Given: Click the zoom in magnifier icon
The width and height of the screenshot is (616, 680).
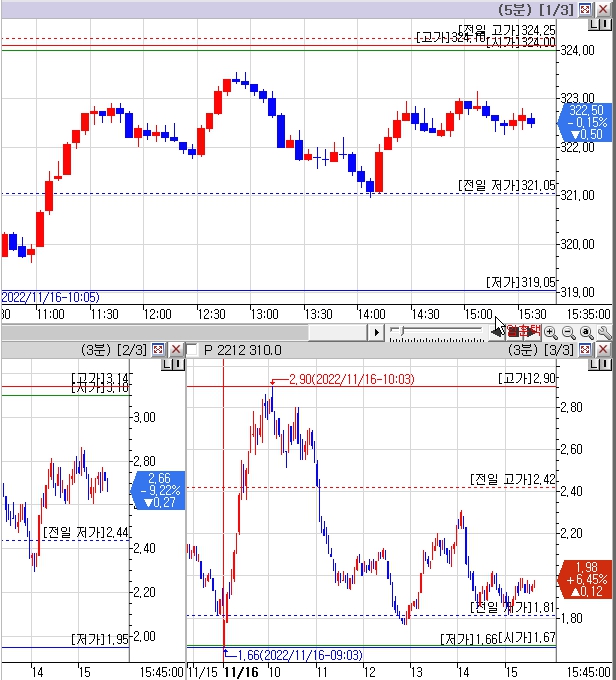Looking at the screenshot, I should (x=551, y=333).
